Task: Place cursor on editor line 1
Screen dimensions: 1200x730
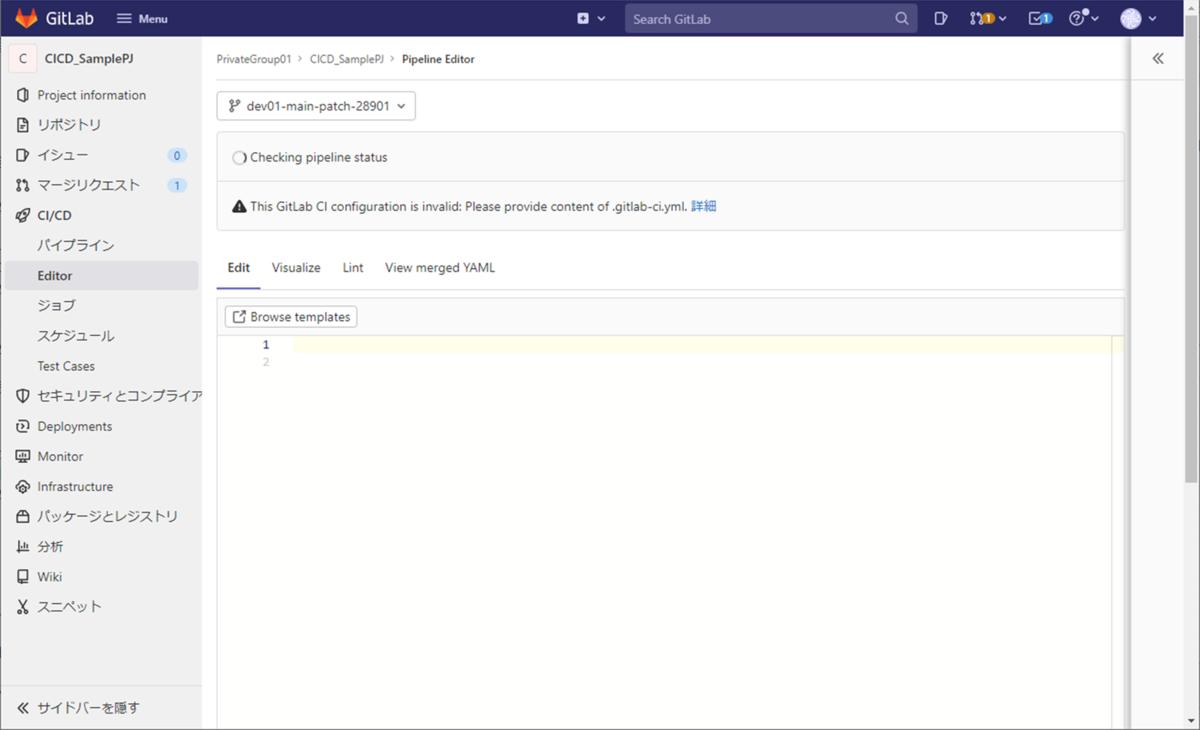Action: (701, 344)
